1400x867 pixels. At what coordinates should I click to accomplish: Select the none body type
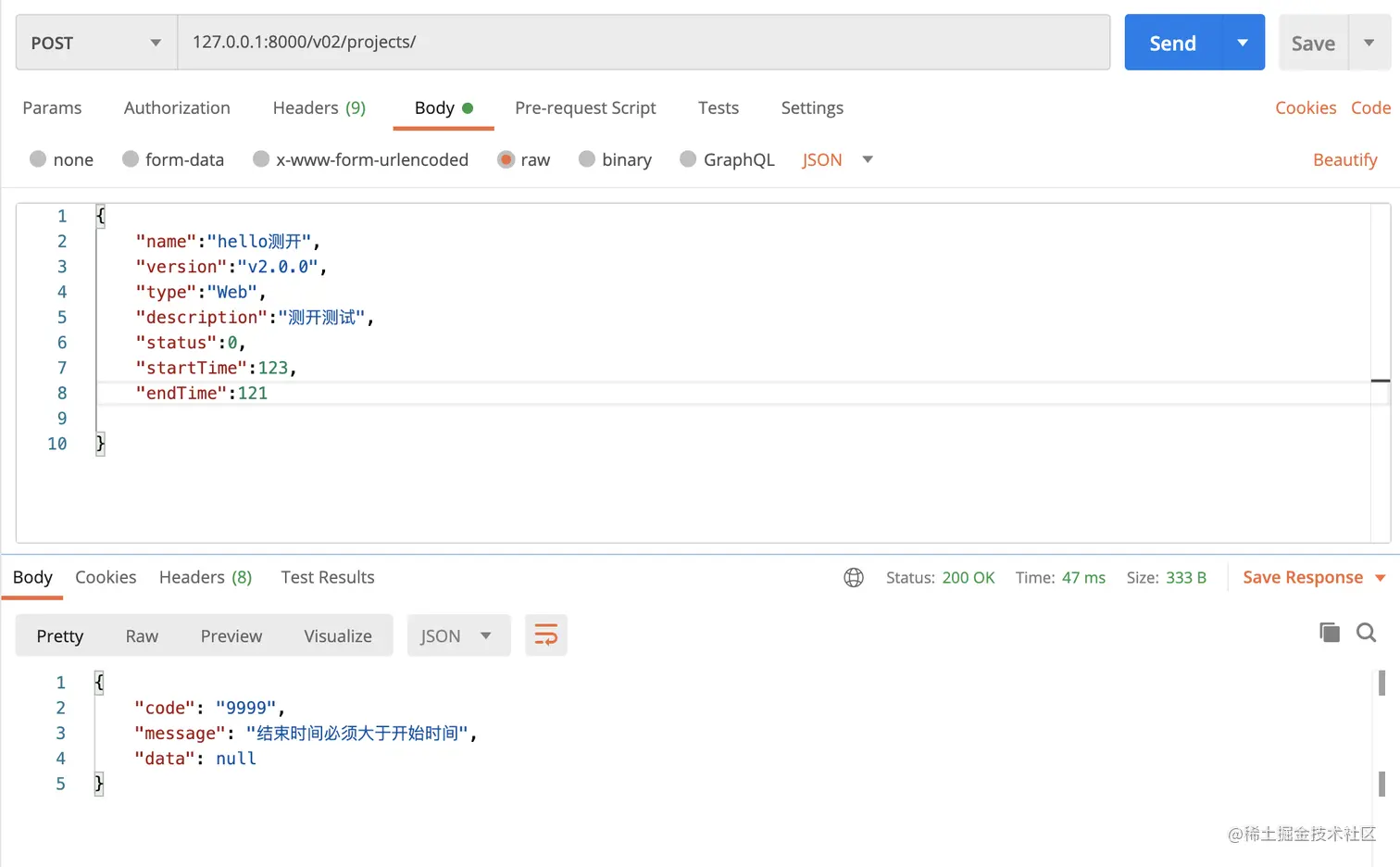tap(62, 159)
